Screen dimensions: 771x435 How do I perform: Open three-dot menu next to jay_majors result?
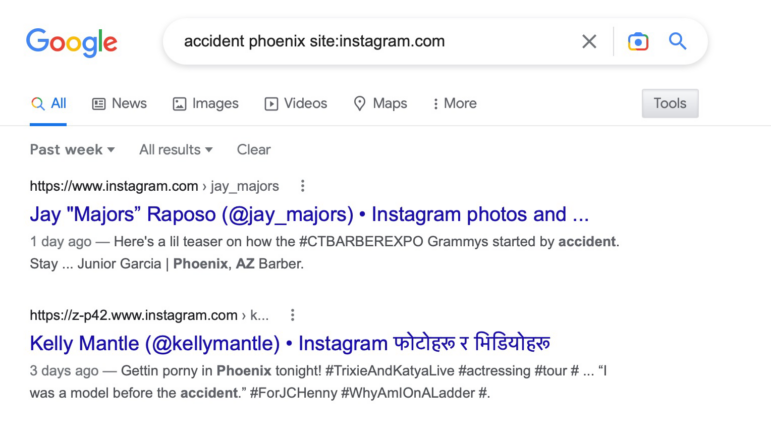tap(302, 186)
